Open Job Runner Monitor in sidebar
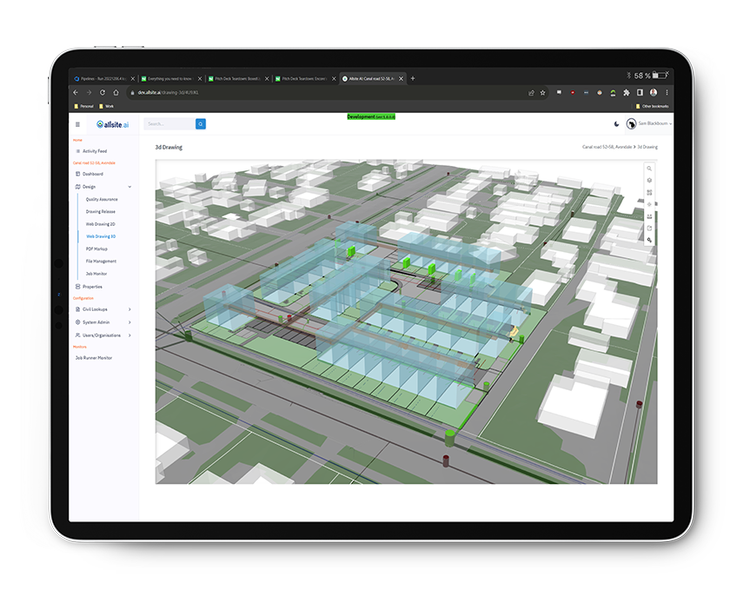This screenshot has height=590, width=750. tap(94, 357)
